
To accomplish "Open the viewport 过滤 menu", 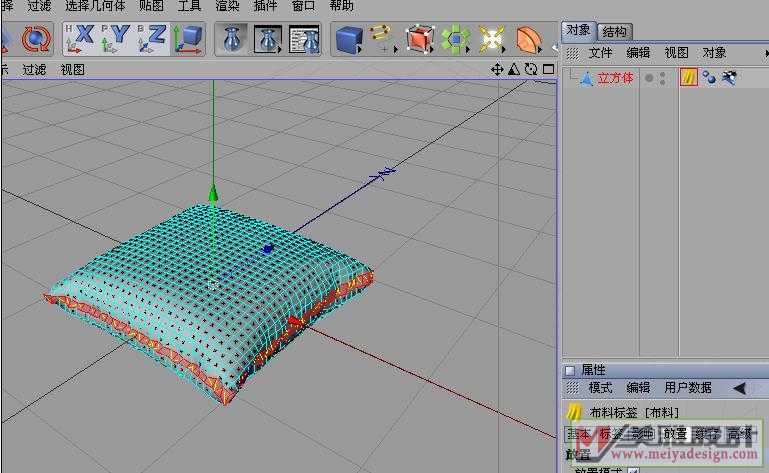I will tap(34, 70).
